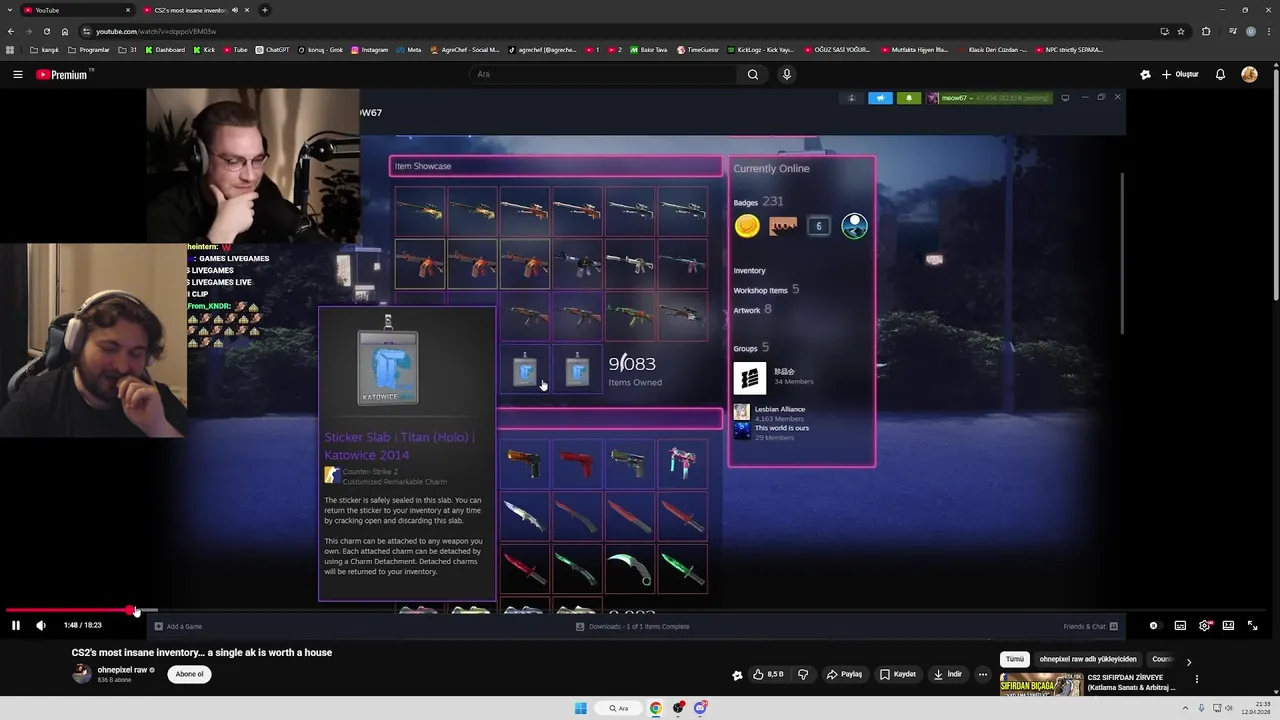
Task: Open Steam Friends & Chat in video
Action: click(1090, 626)
